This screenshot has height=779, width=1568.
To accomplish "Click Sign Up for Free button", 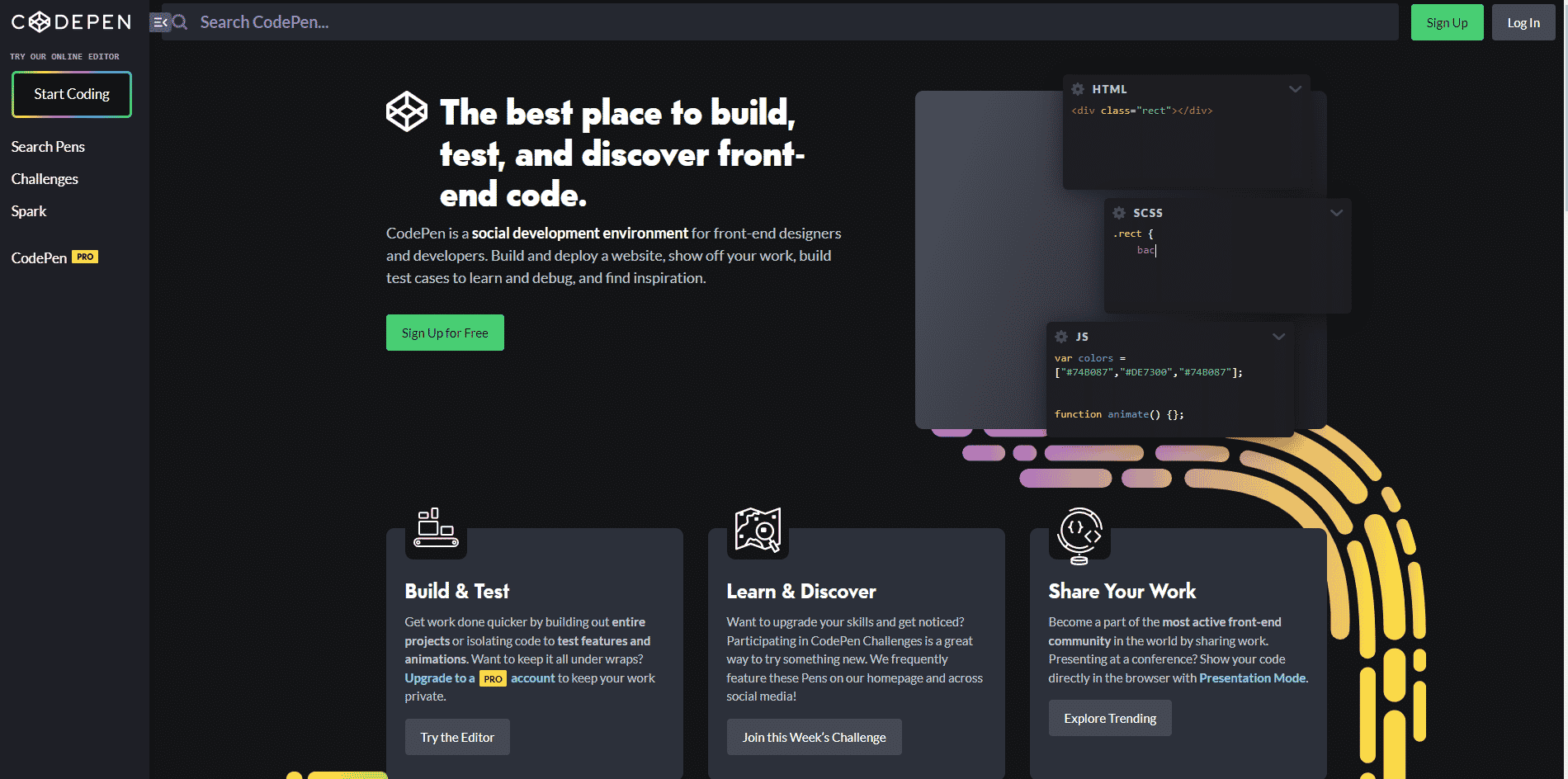I will (445, 333).
